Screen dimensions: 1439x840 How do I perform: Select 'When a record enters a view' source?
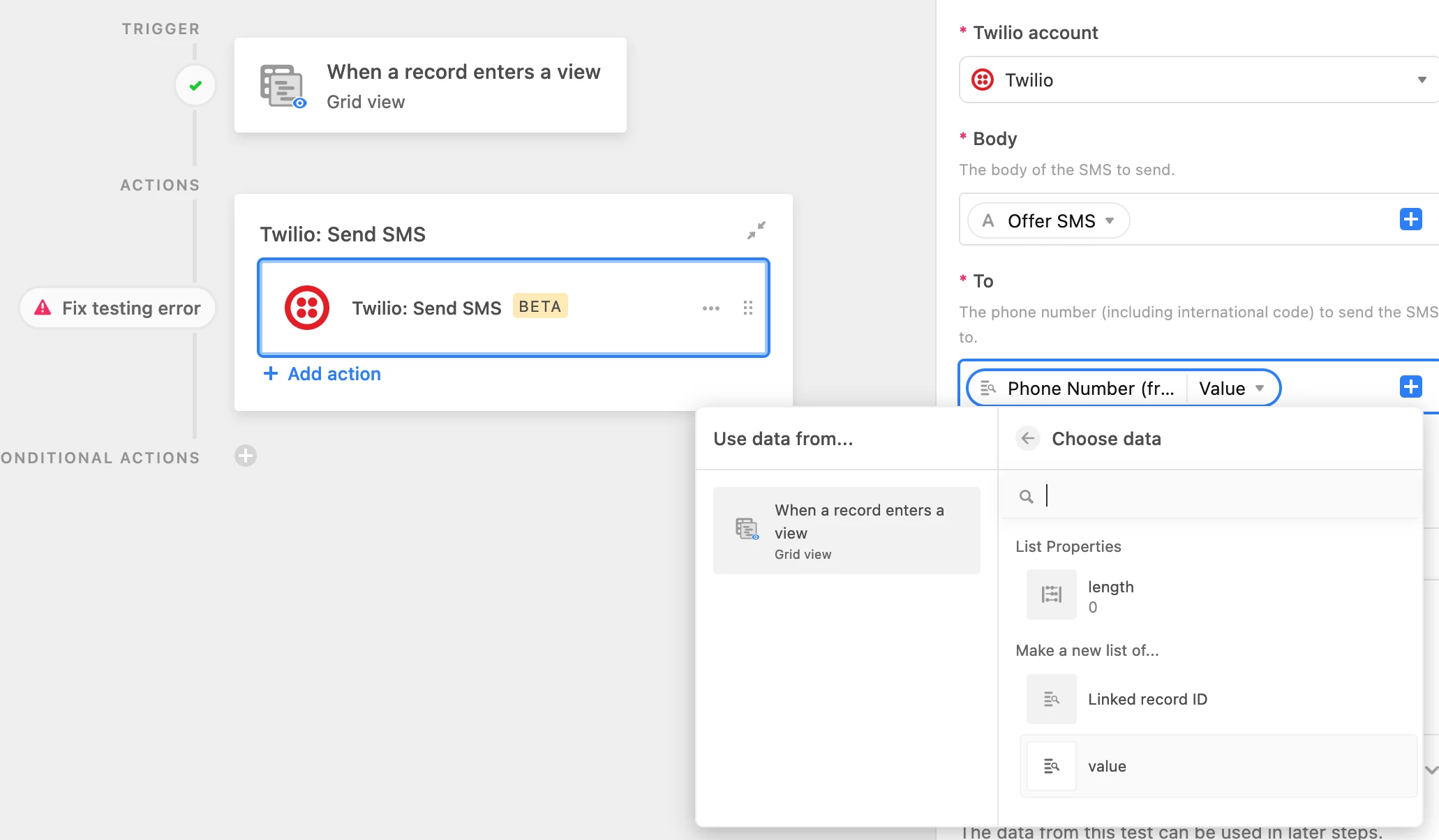(846, 530)
